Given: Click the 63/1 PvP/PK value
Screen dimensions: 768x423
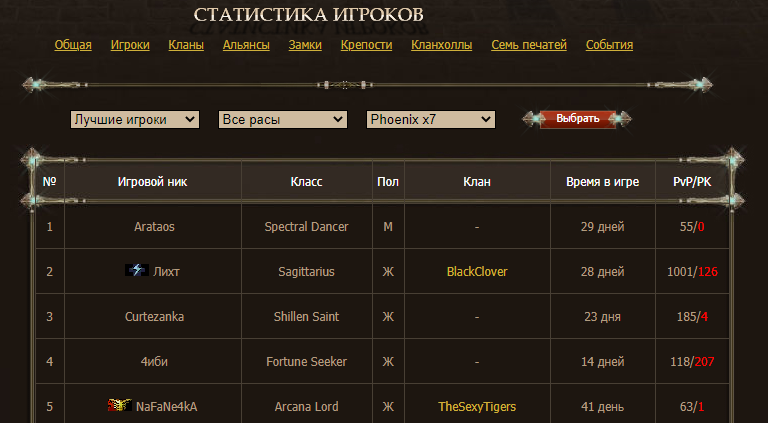Looking at the screenshot, I should pyautogui.click(x=692, y=407).
